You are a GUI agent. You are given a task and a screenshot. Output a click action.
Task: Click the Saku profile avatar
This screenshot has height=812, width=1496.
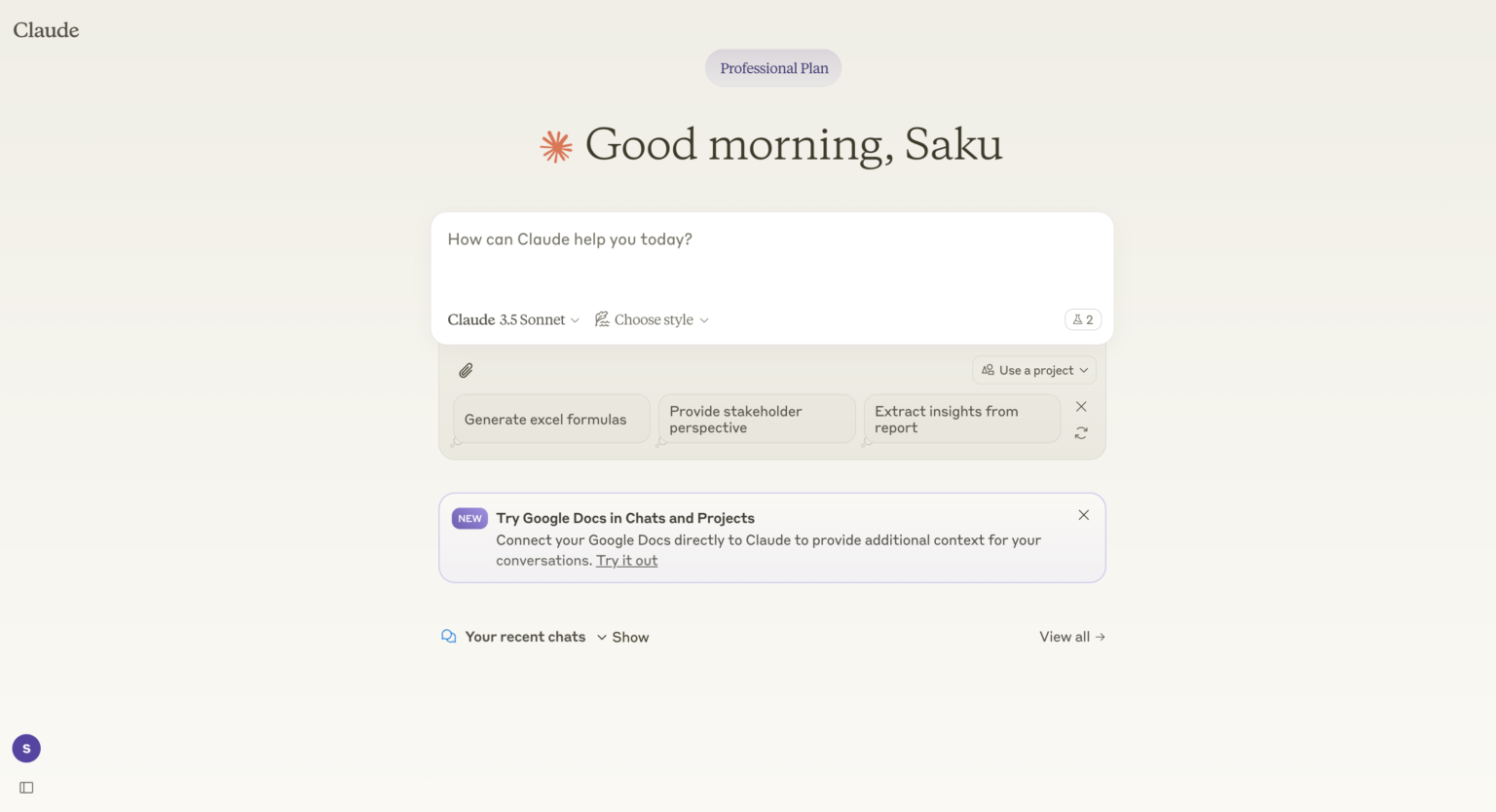26,749
